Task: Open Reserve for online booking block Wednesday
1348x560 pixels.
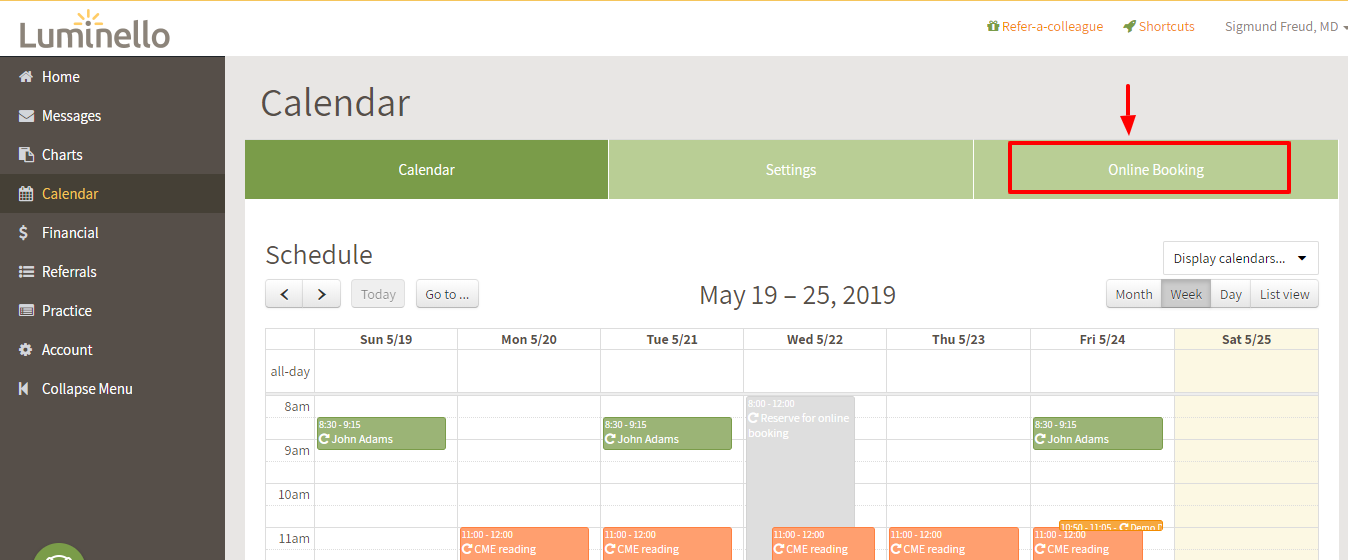Action: (x=800, y=460)
